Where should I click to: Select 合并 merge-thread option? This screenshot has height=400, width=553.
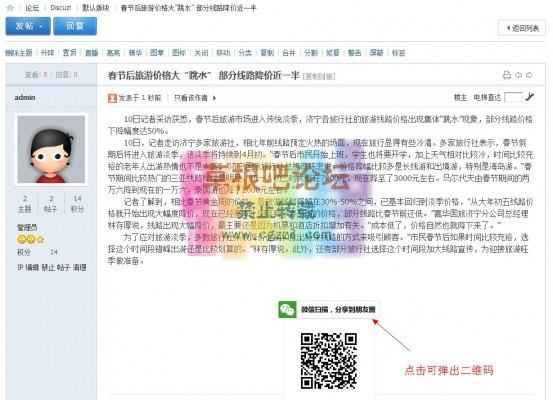(x=288, y=53)
